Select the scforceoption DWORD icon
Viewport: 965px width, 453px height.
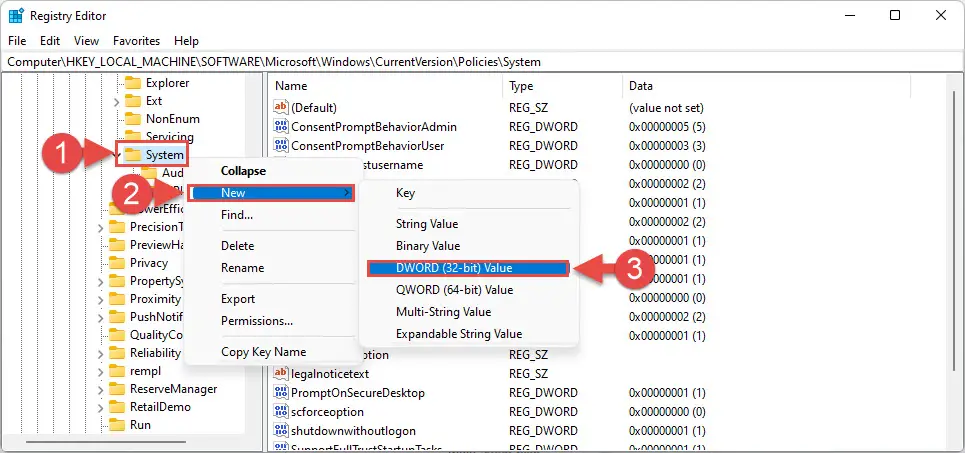click(x=281, y=412)
